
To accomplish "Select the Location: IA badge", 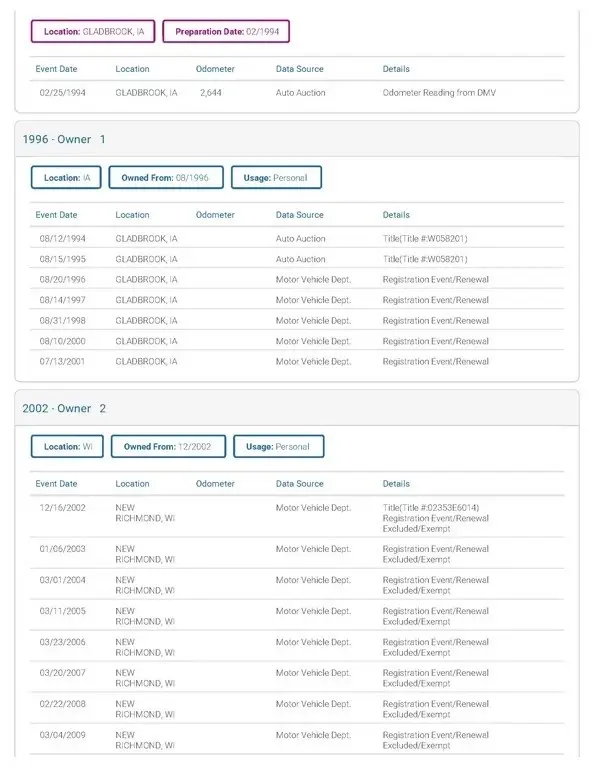I will (x=66, y=177).
